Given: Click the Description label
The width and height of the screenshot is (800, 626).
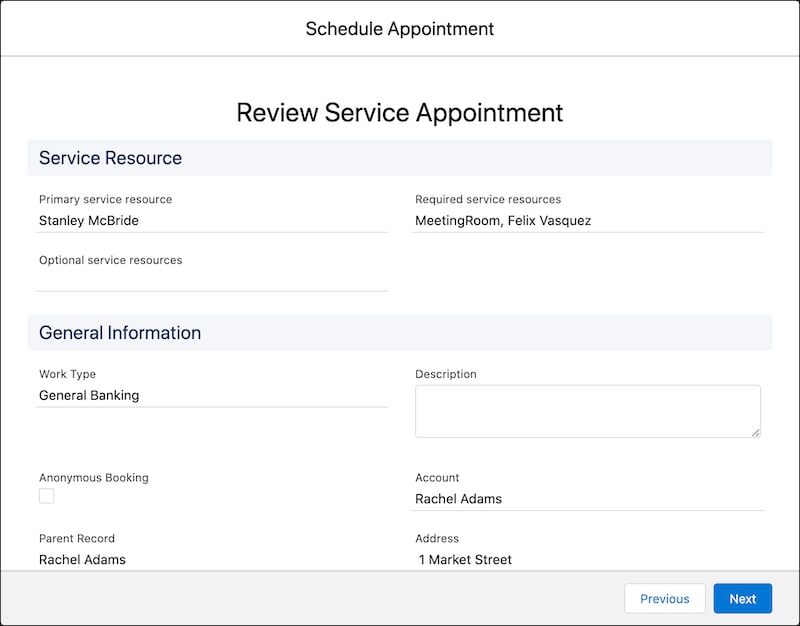Looking at the screenshot, I should [446, 374].
